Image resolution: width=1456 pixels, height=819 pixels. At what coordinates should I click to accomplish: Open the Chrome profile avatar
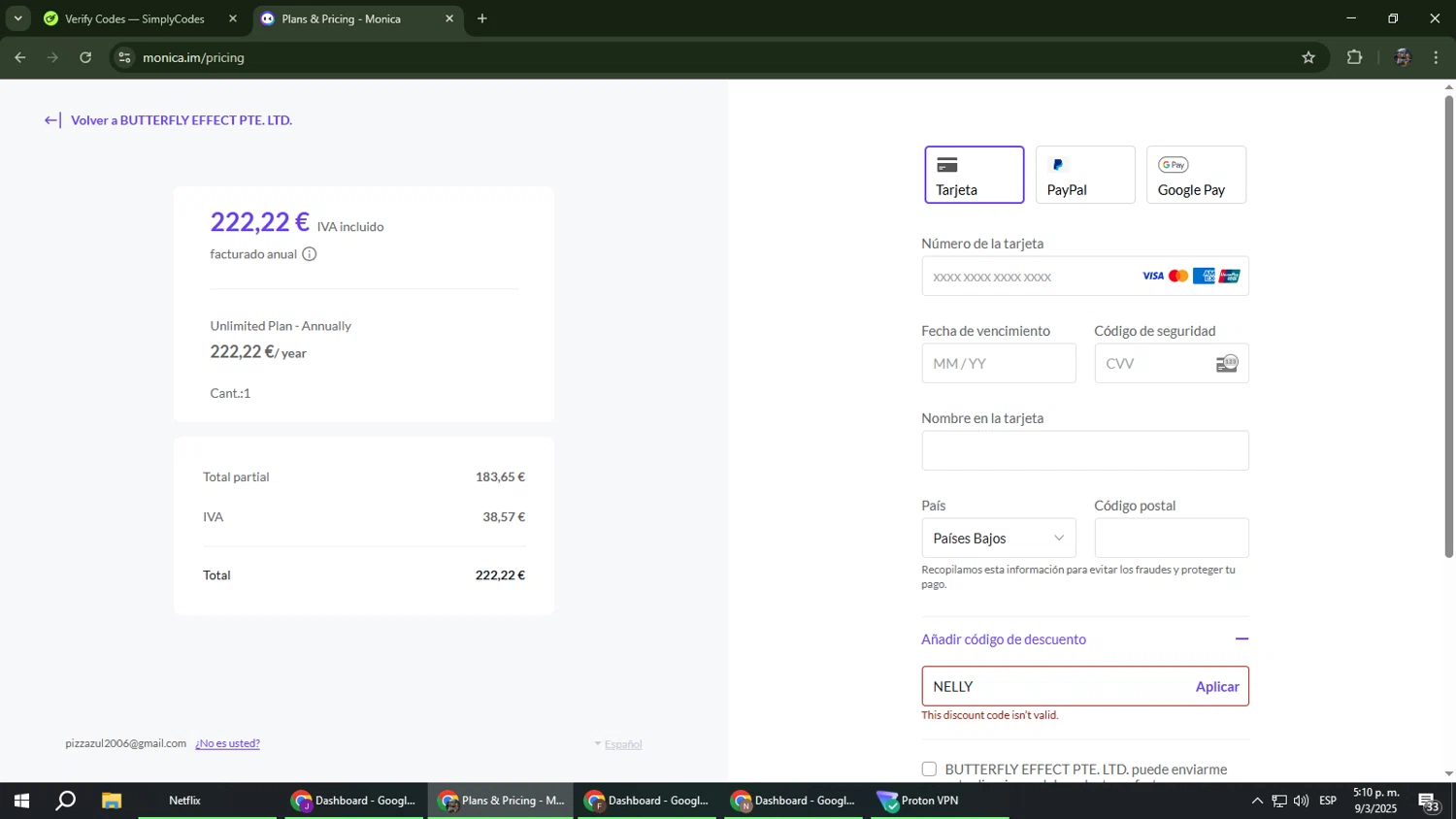coord(1402,57)
